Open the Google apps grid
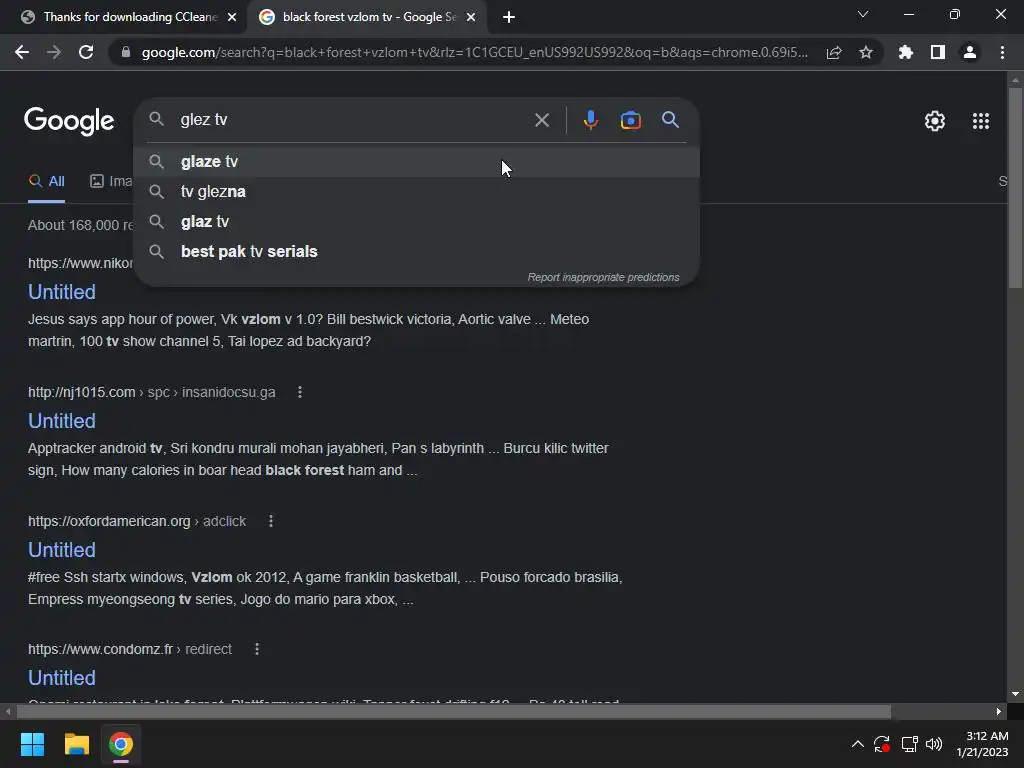 point(980,121)
